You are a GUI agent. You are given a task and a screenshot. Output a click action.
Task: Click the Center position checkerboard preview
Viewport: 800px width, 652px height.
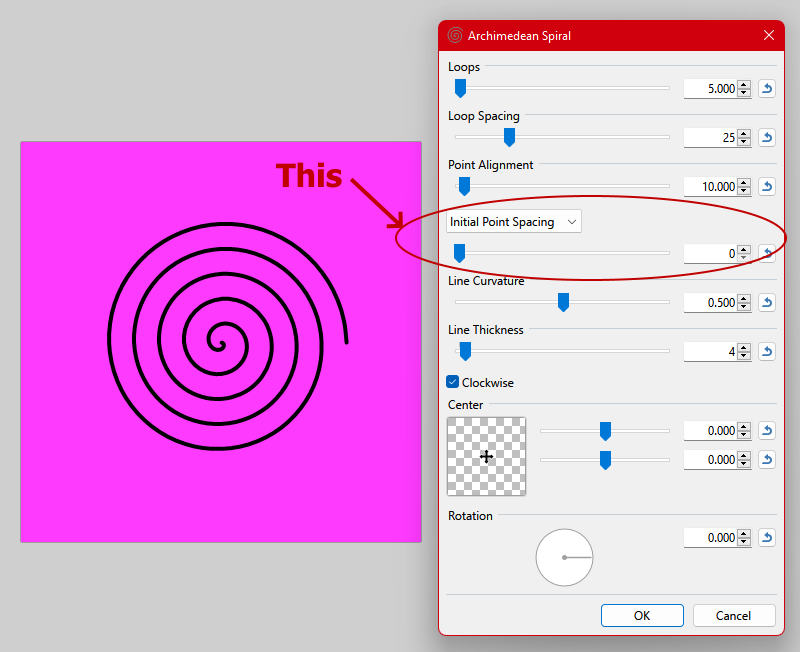coord(486,456)
